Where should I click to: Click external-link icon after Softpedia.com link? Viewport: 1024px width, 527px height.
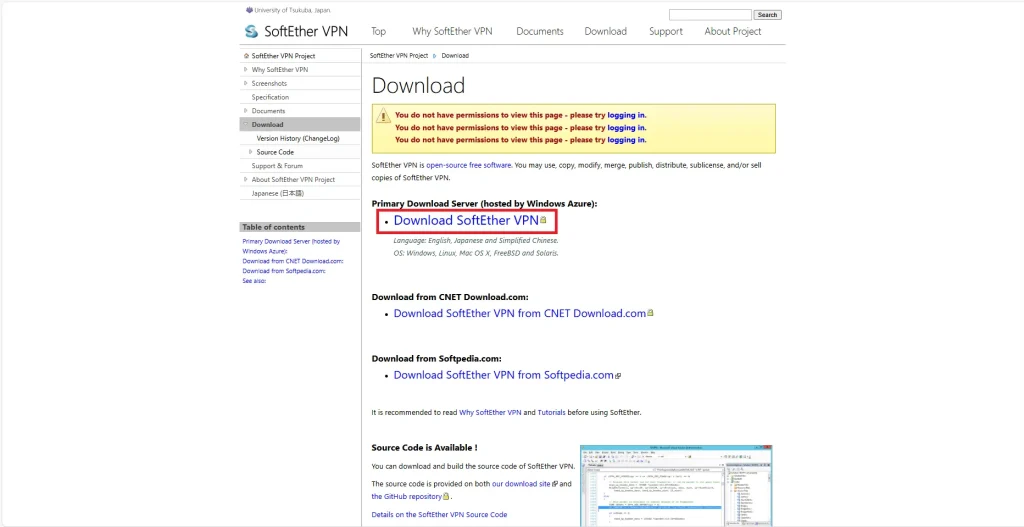pos(618,376)
